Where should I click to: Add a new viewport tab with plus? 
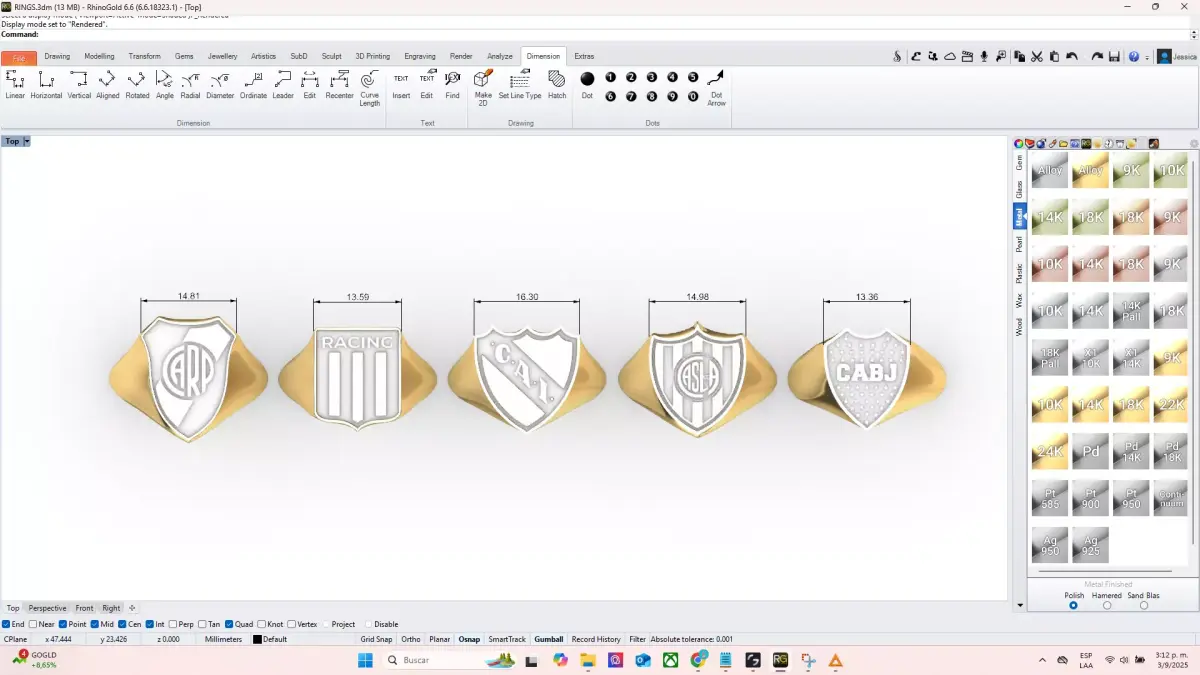click(132, 608)
